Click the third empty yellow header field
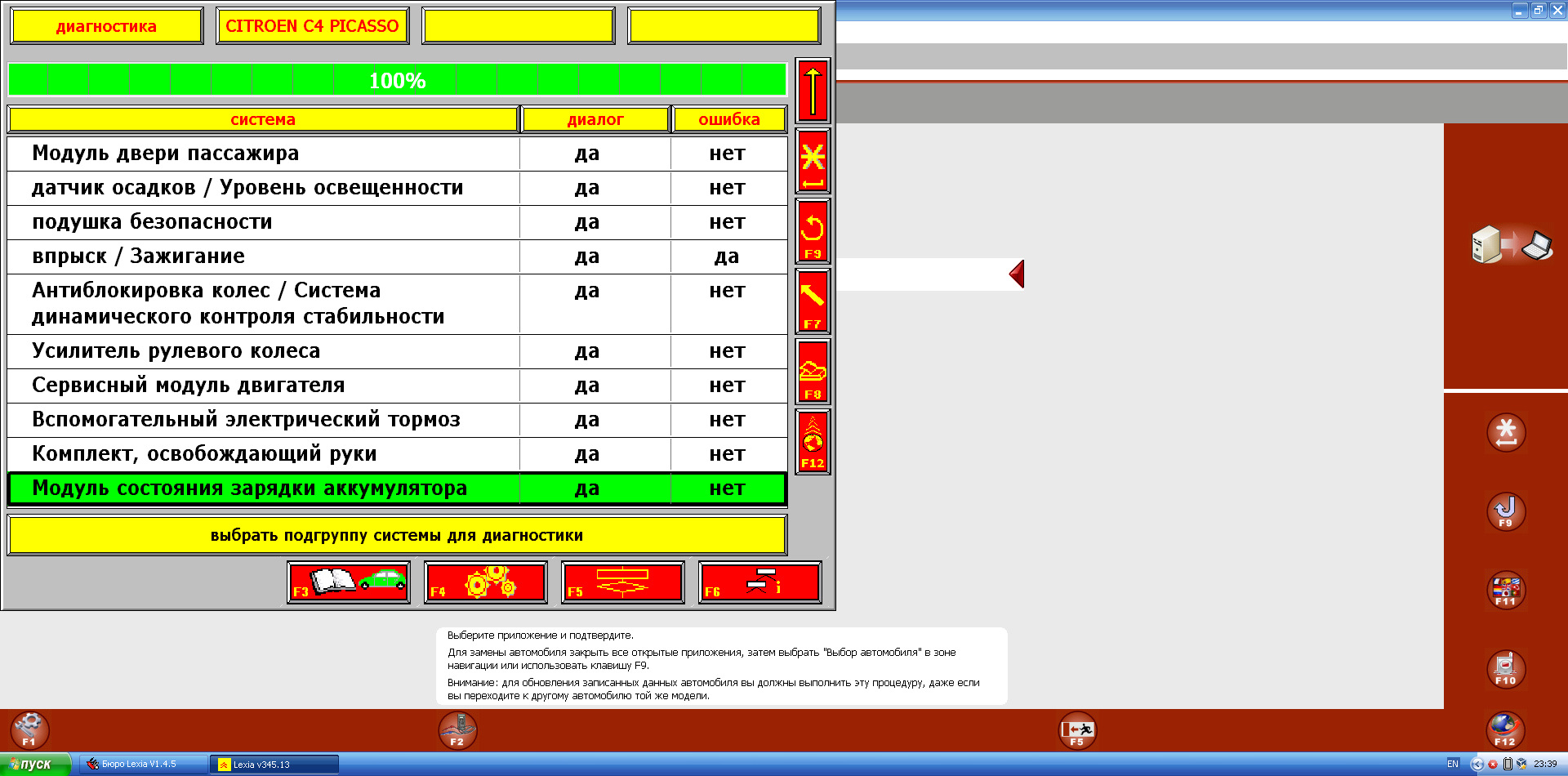The image size is (1568, 776). (518, 26)
